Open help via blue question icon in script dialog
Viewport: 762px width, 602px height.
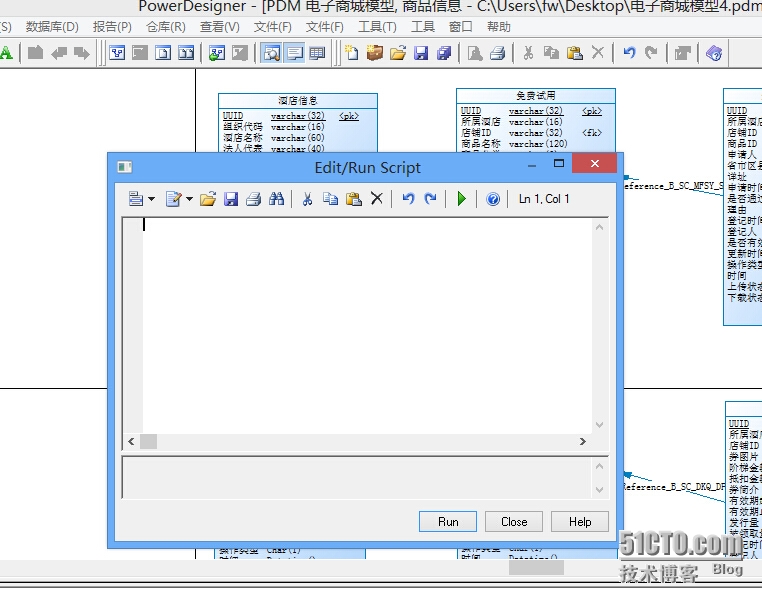tap(493, 199)
